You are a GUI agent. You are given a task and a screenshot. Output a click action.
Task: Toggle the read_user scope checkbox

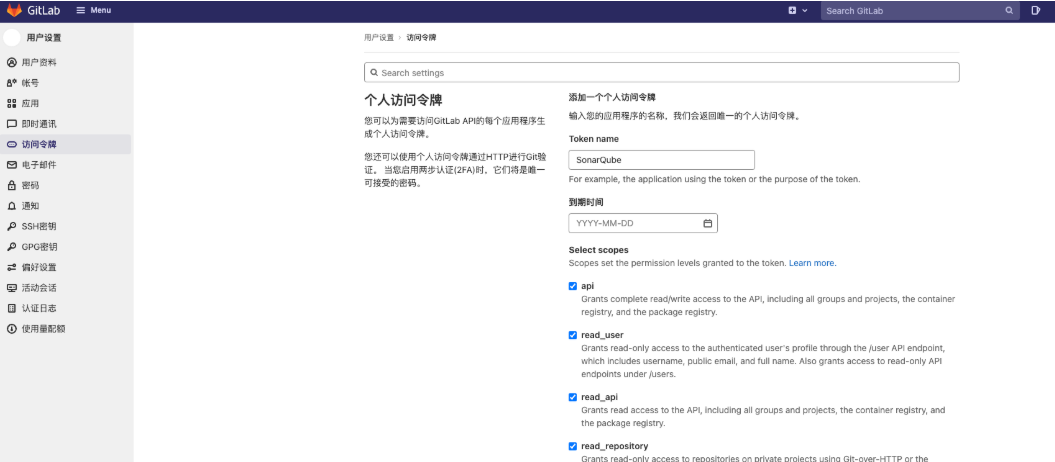[573, 335]
